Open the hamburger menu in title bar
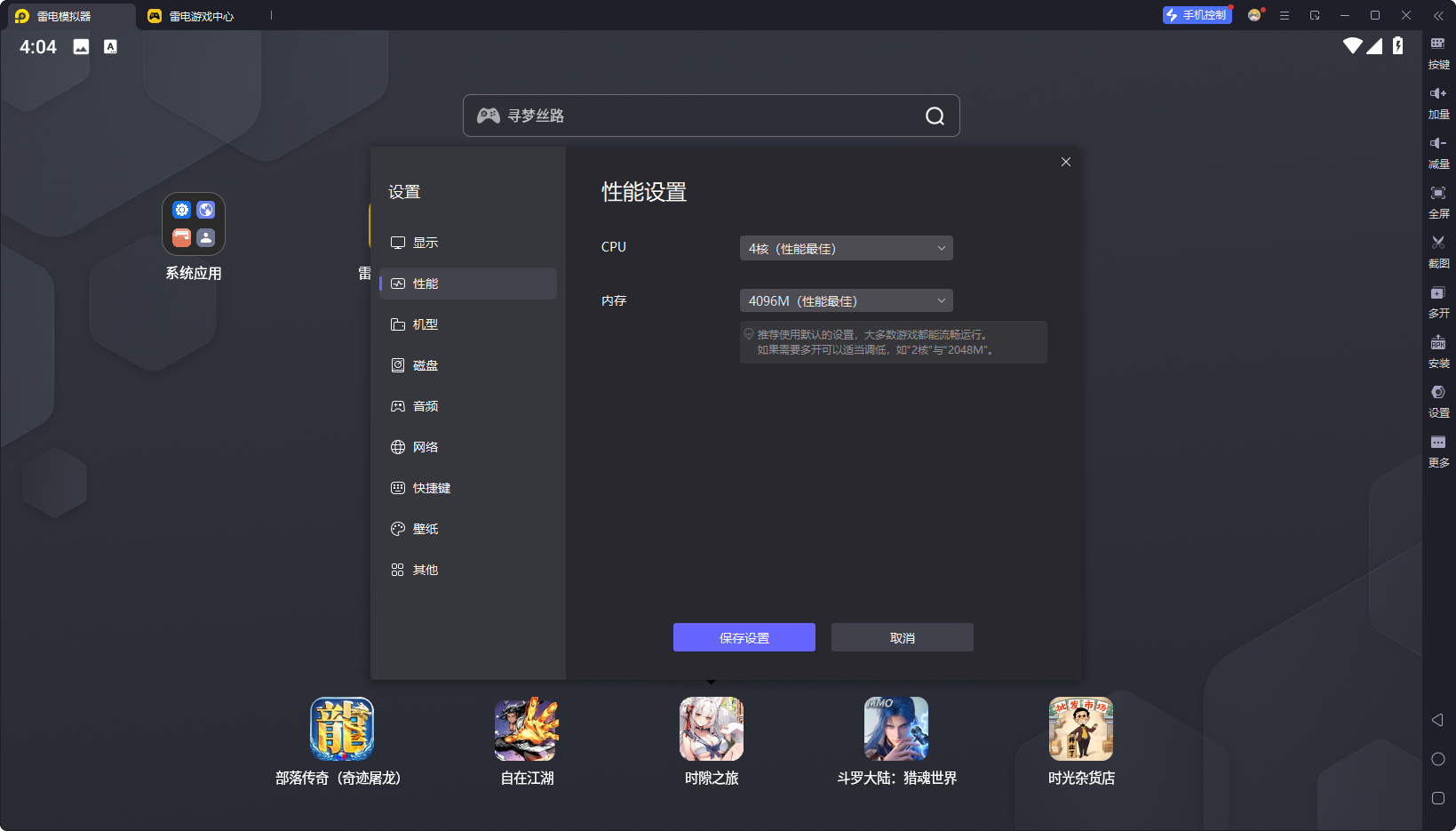 (x=1285, y=15)
